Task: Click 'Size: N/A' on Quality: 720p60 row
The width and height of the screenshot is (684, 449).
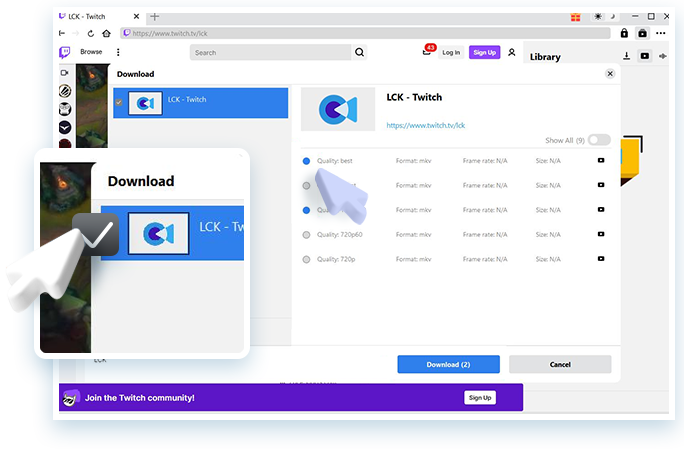Action: coord(548,234)
